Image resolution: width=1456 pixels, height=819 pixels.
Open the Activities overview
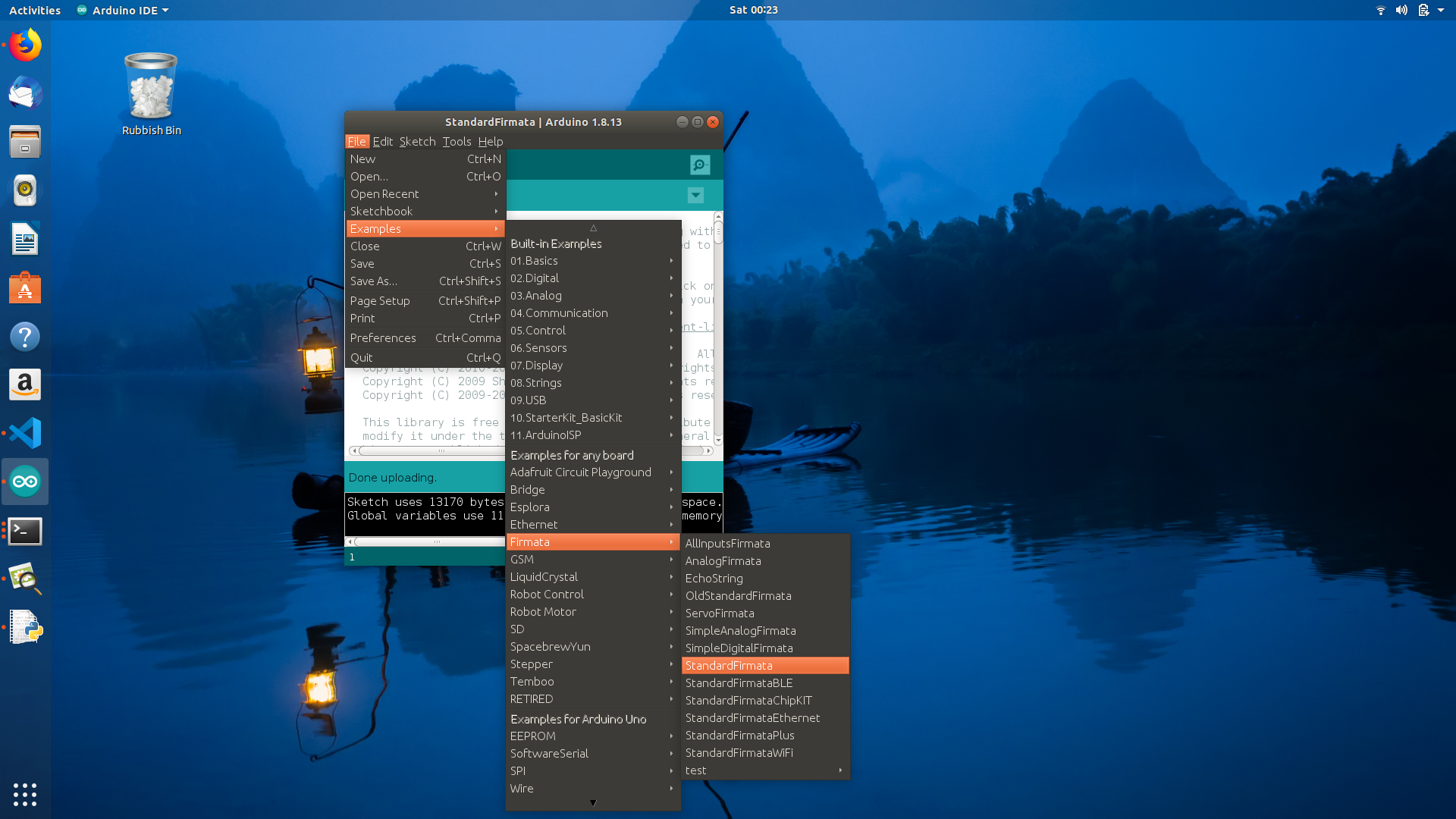pyautogui.click(x=35, y=10)
